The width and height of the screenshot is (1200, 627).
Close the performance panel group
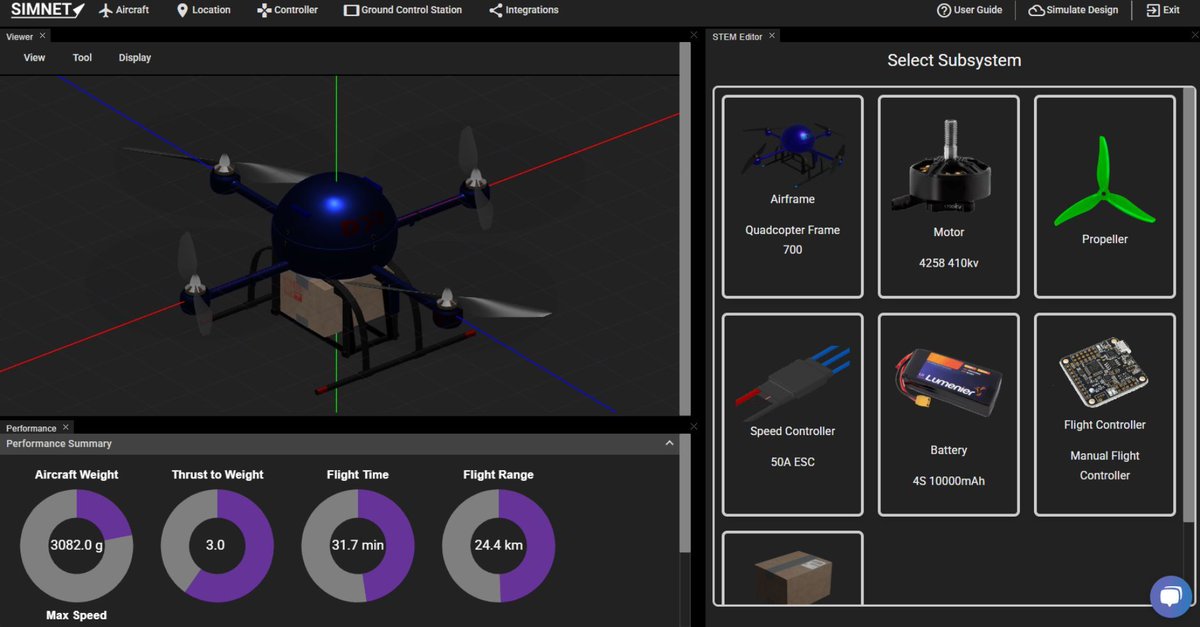tap(694, 426)
